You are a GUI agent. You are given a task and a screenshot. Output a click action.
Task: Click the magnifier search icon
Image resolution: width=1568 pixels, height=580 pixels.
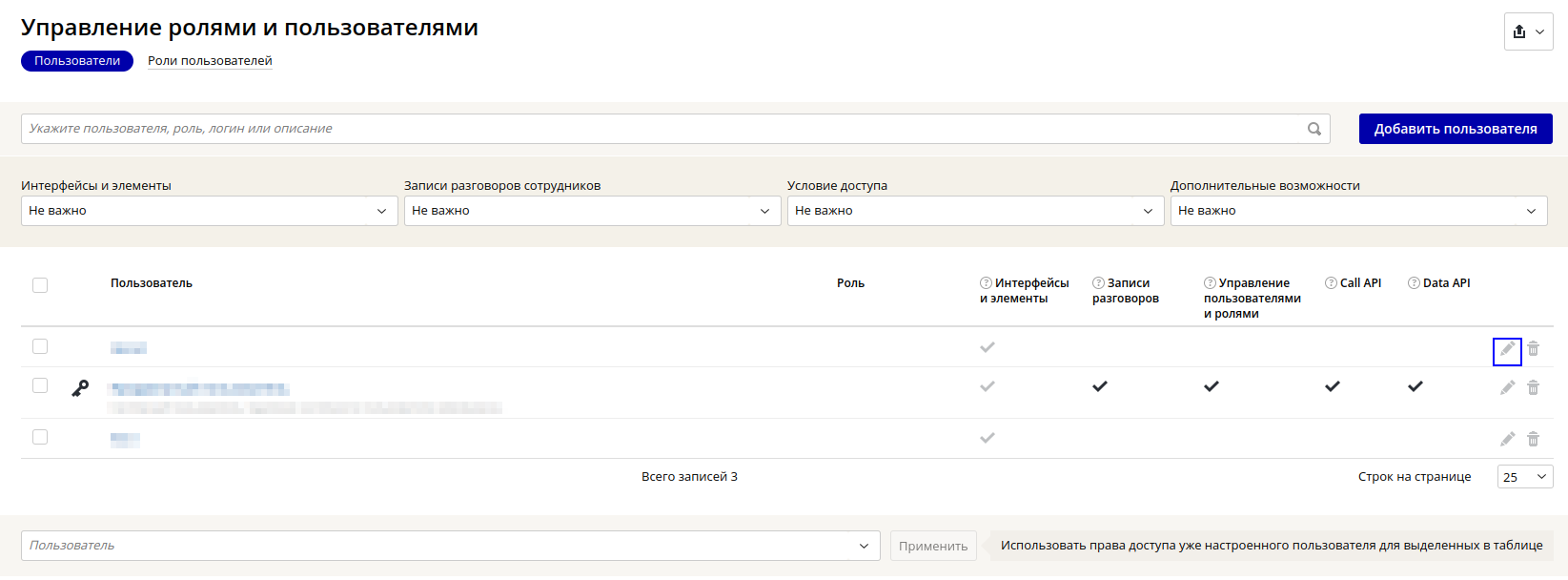pyautogui.click(x=1314, y=129)
